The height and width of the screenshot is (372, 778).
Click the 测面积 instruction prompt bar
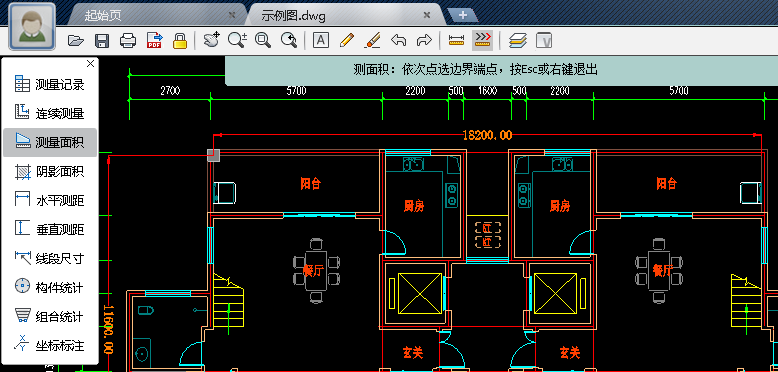(502, 70)
